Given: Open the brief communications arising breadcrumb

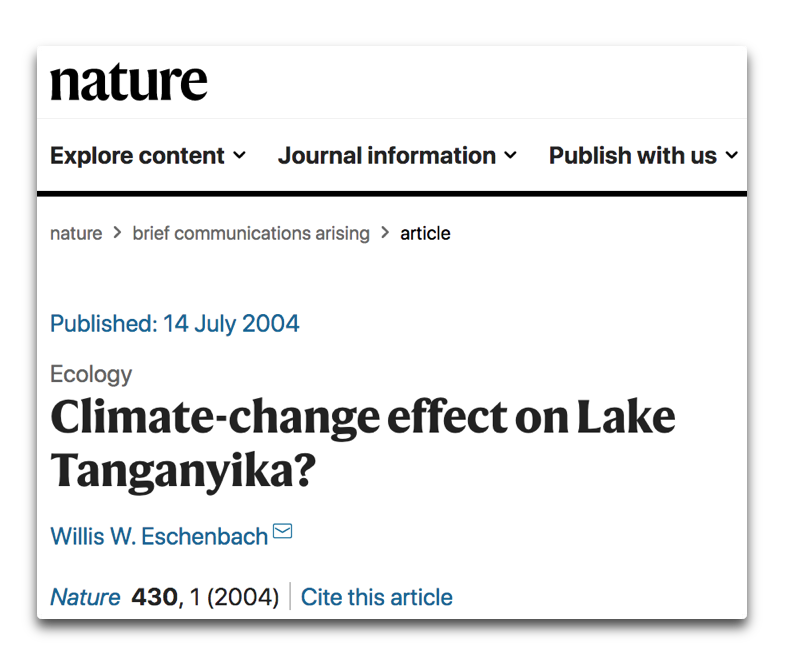Looking at the screenshot, I should (251, 233).
